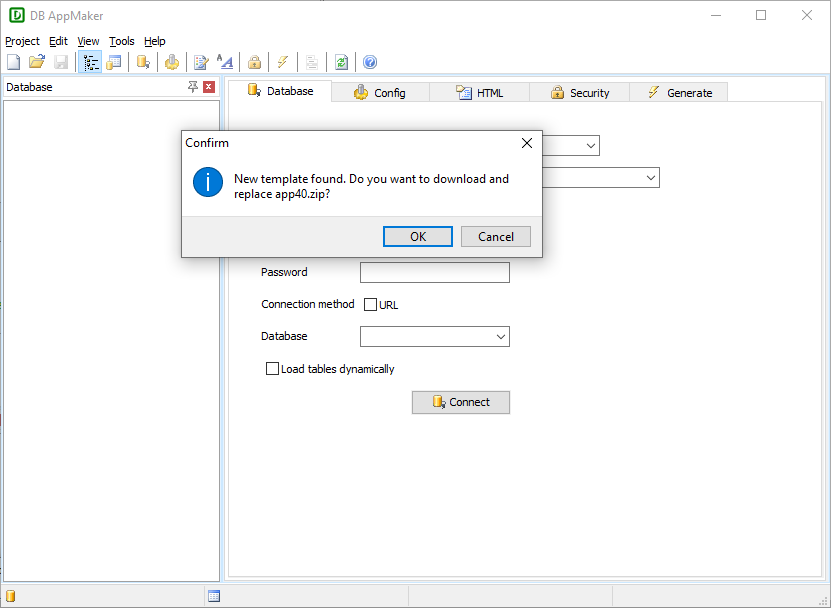Click the DB AppMaker logo in title bar
831x608 pixels.
click(17, 15)
